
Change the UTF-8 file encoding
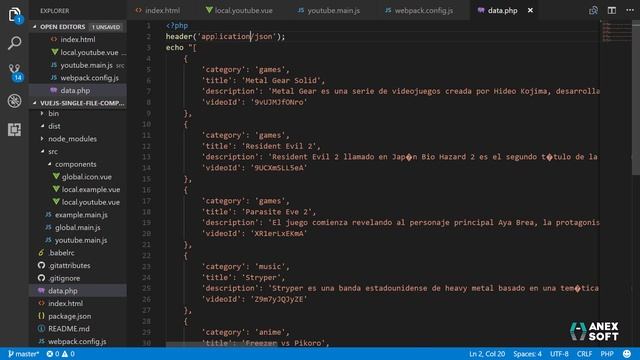[559, 353]
